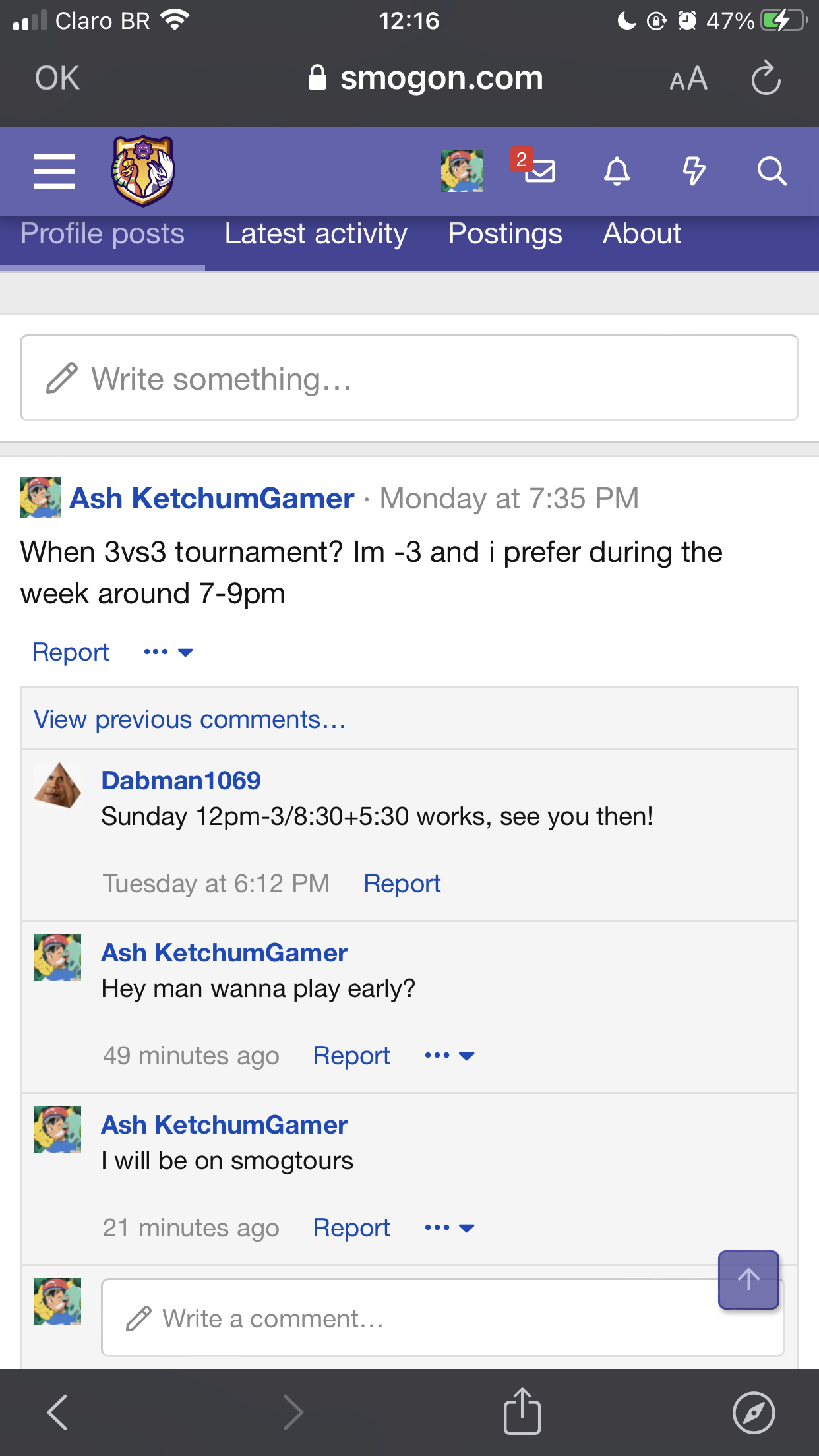The height and width of the screenshot is (1456, 819).
Task: Tap the reload page icon in address bar
Action: (x=766, y=78)
